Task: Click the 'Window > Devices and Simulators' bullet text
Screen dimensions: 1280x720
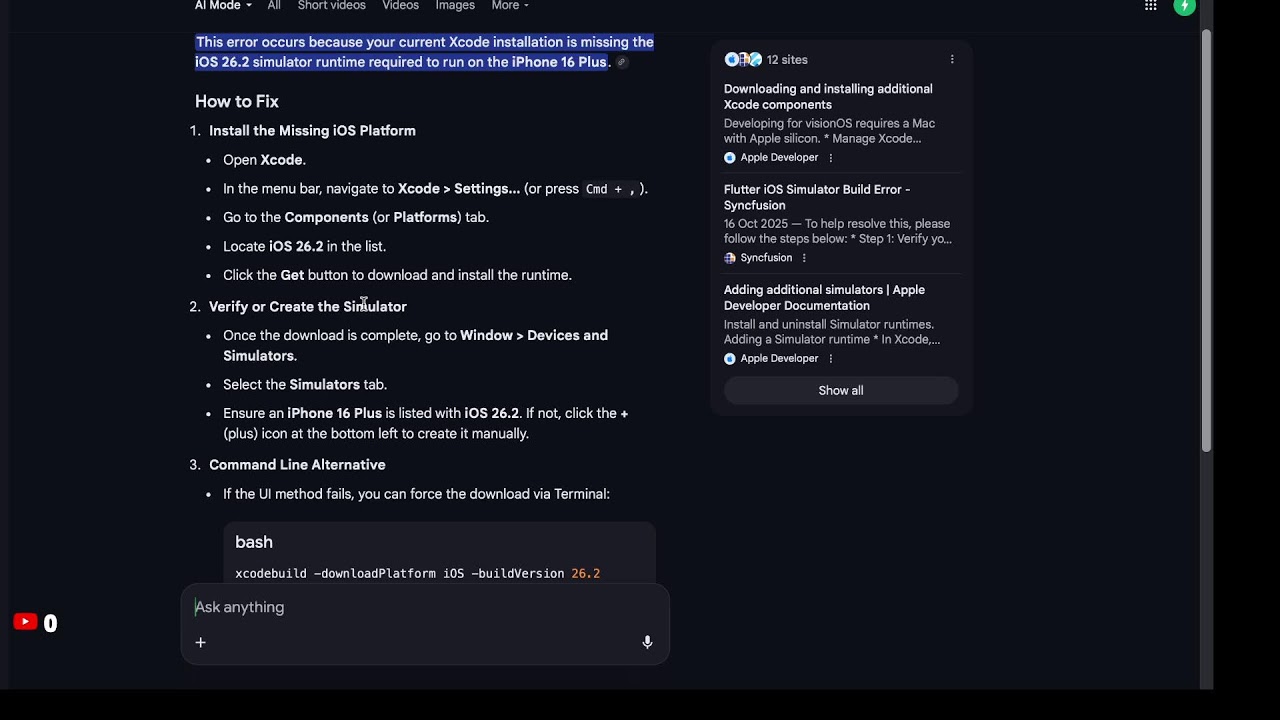Action: pyautogui.click(x=415, y=346)
